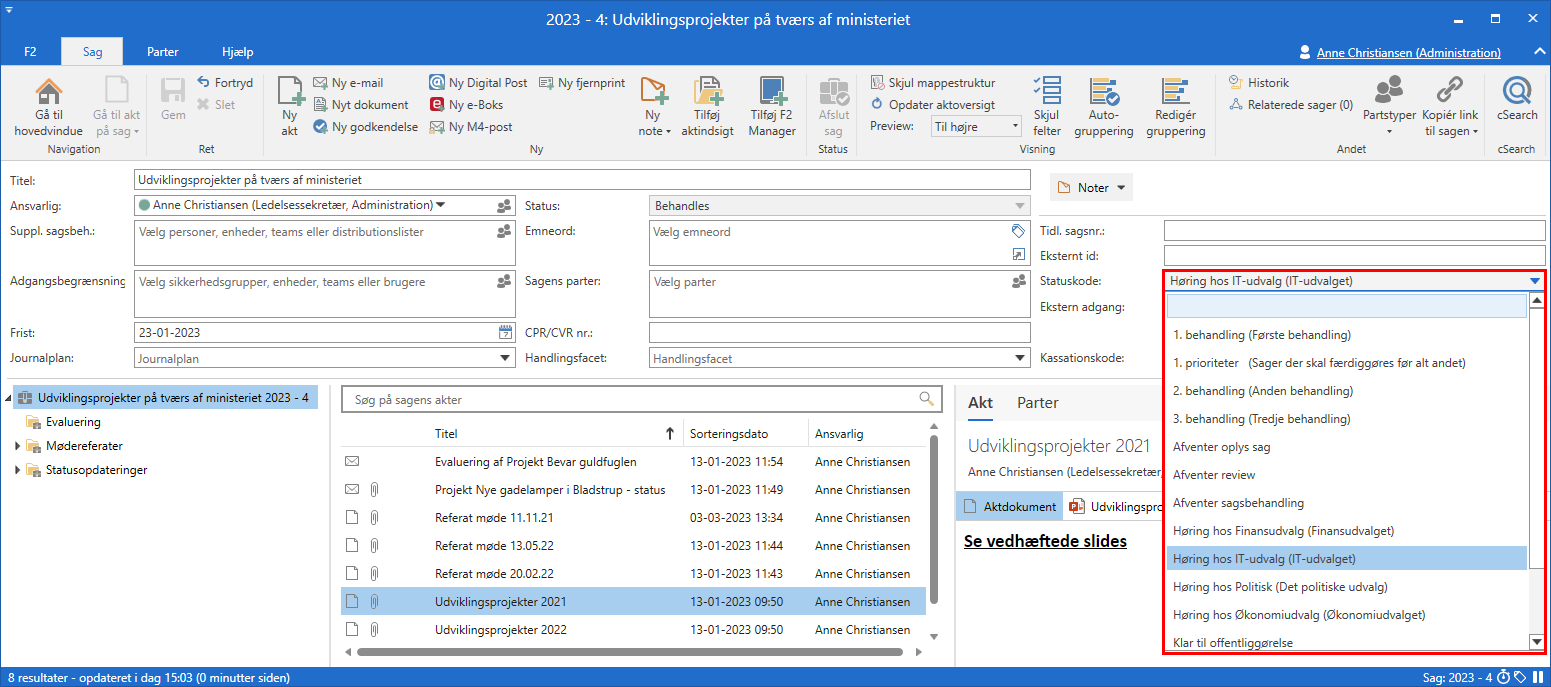Click the Tilføj F2 Manager icon
The image size is (1551, 687).
click(772, 106)
